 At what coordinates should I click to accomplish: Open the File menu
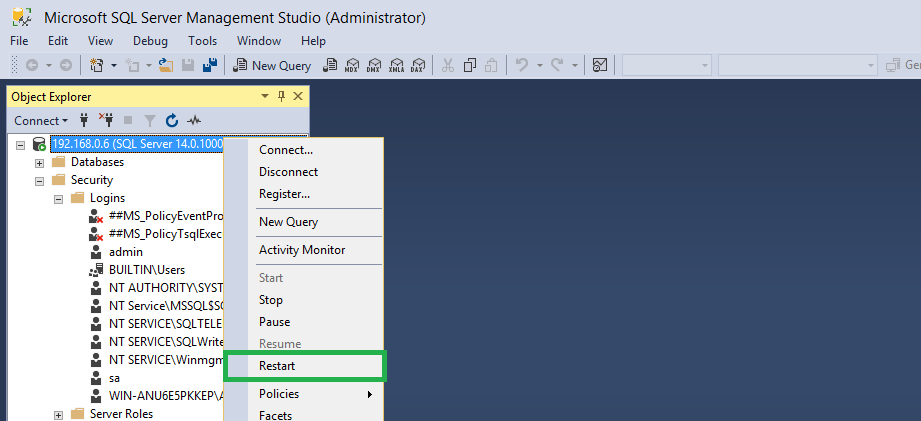(x=19, y=41)
